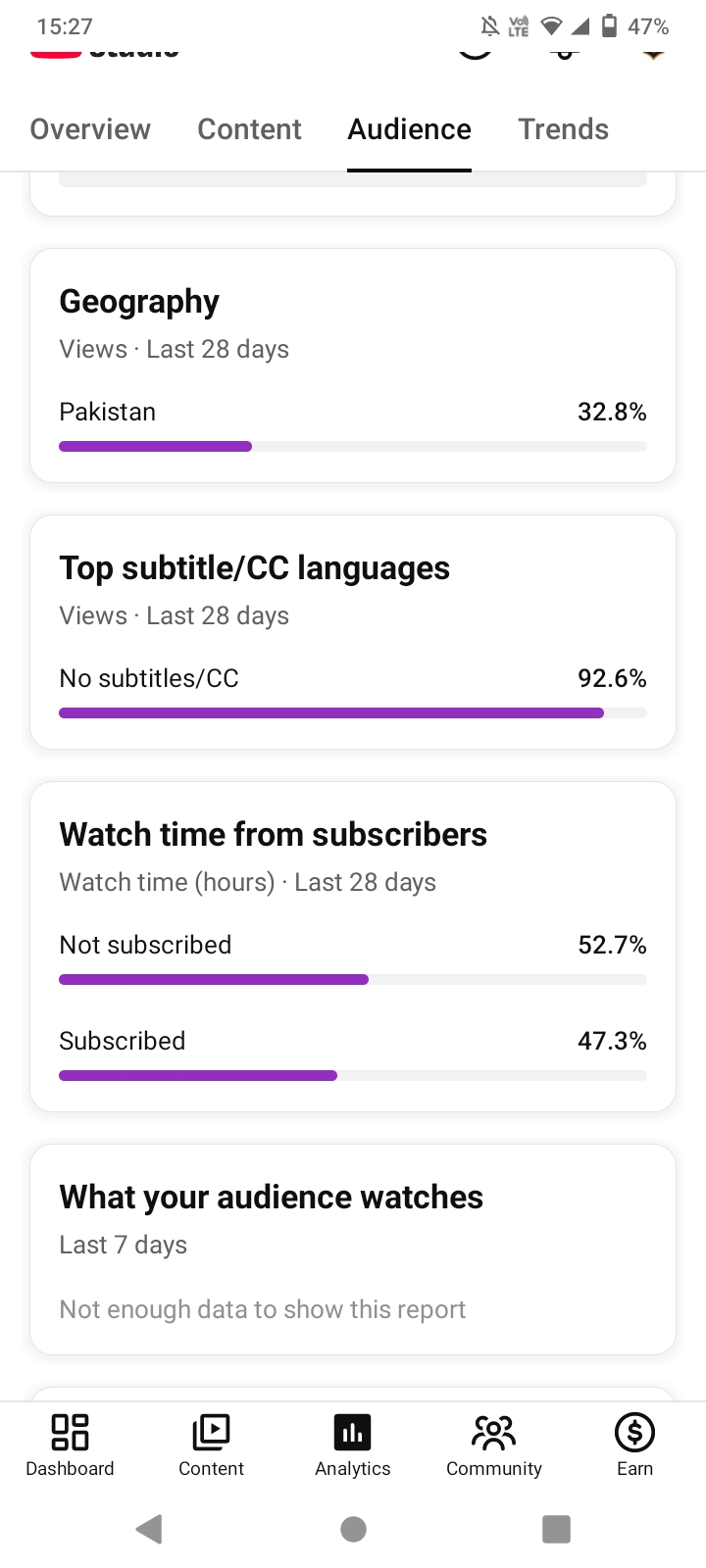Select the Audience tab
Image resolution: width=706 pixels, height=1568 pixels.
click(x=409, y=129)
